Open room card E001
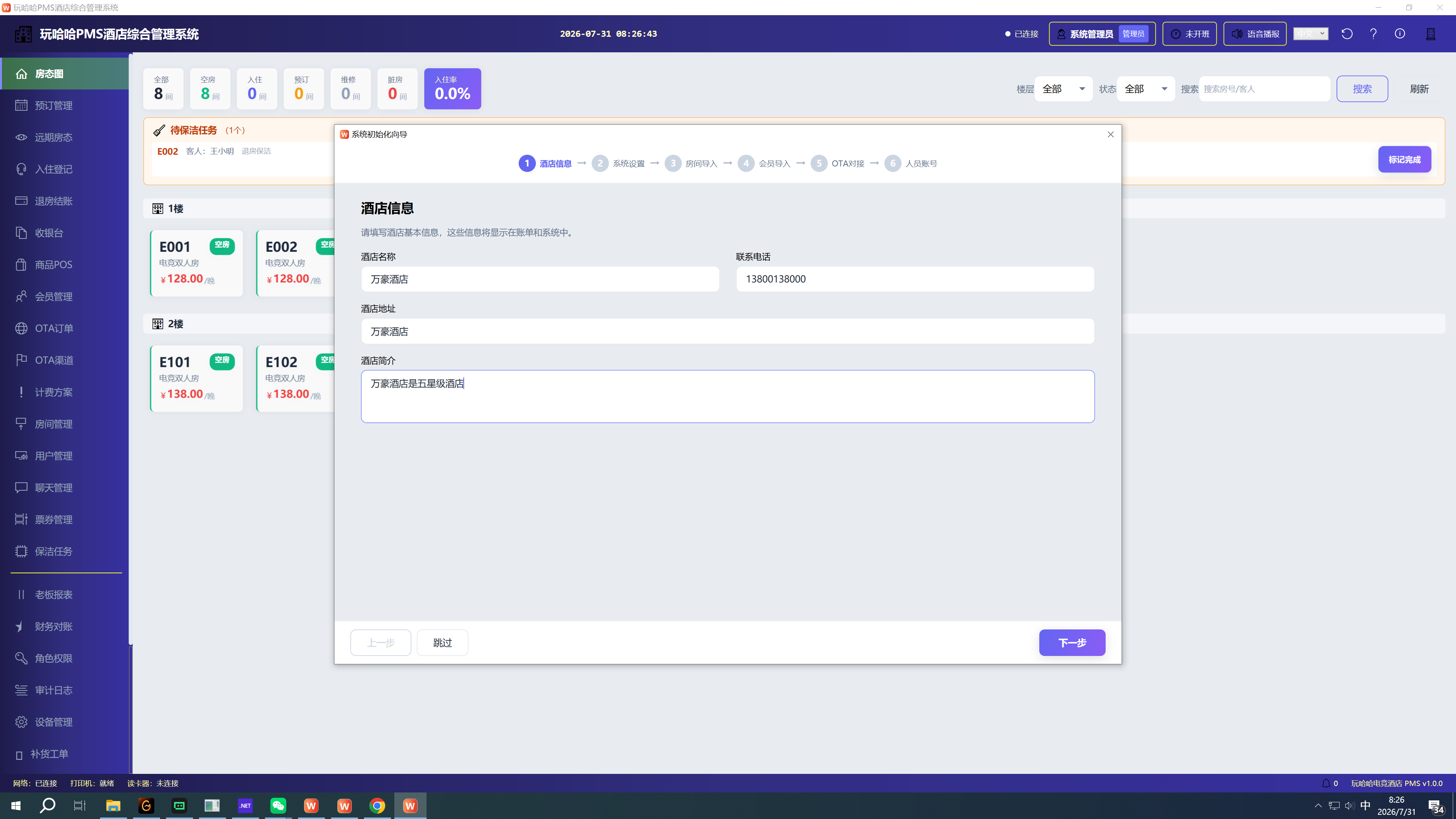1456x819 pixels. (x=197, y=263)
